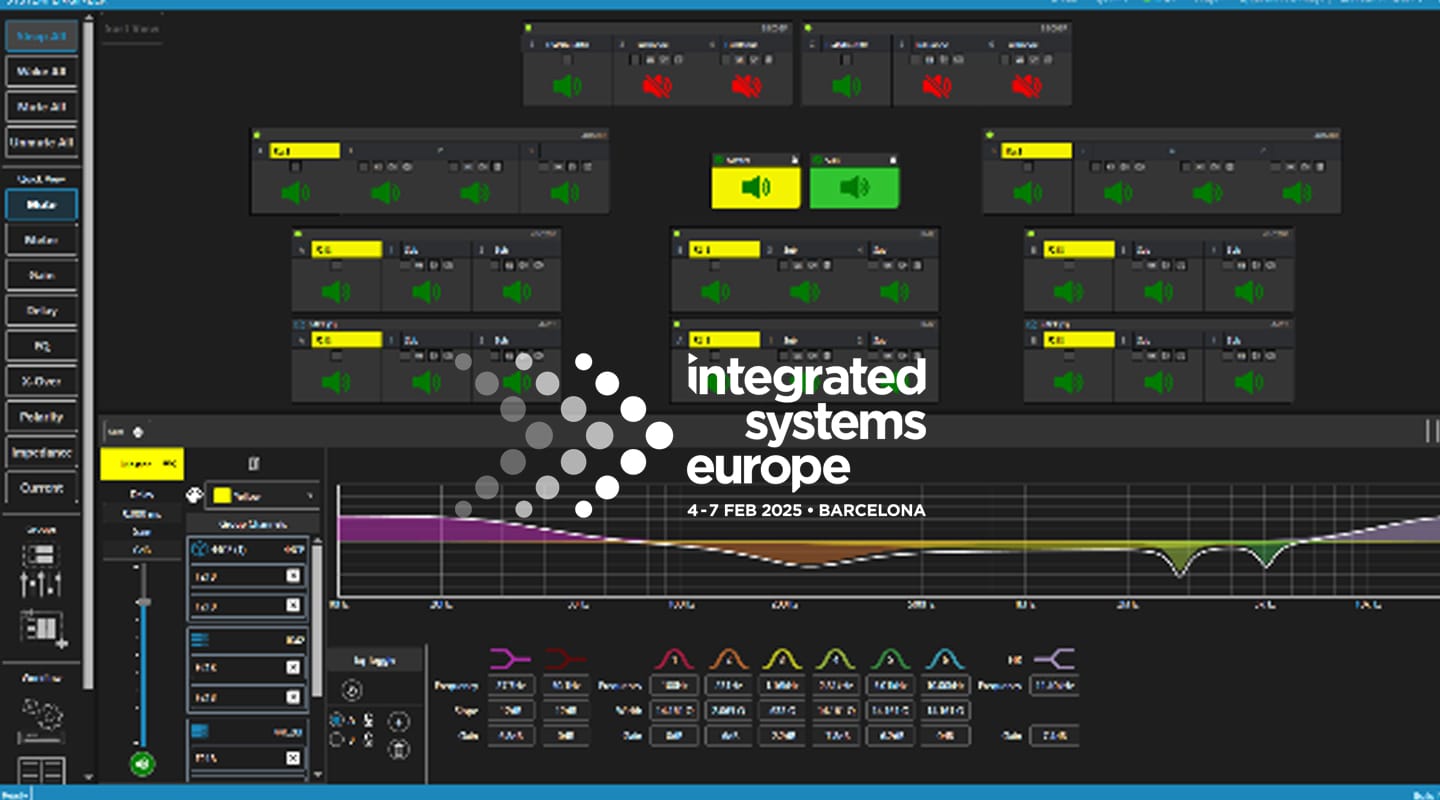Click the icon right of yellow Groups tab
The width and height of the screenshot is (1440, 800).
click(x=253, y=463)
